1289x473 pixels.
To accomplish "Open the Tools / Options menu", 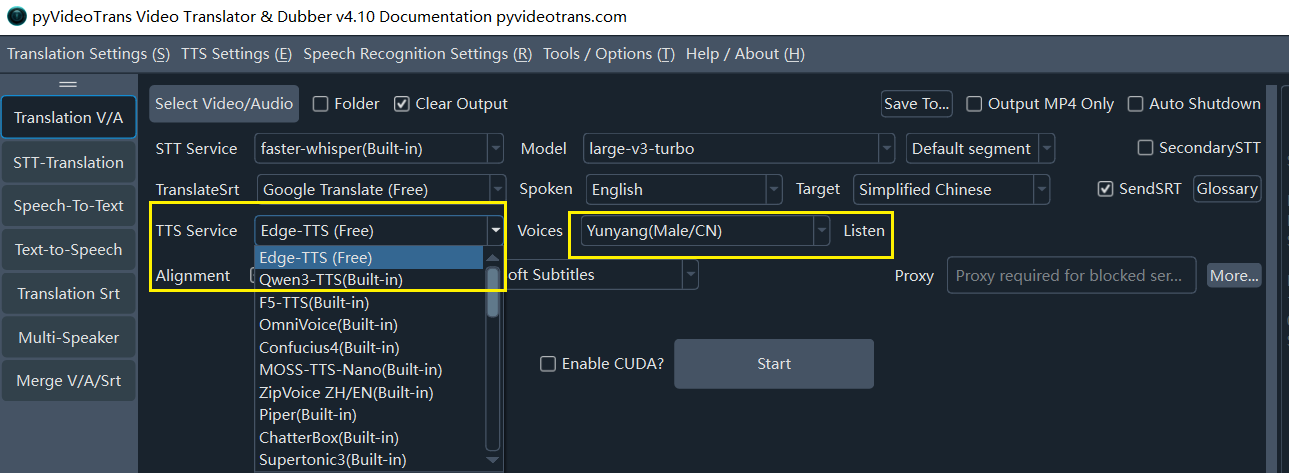I will (x=609, y=54).
